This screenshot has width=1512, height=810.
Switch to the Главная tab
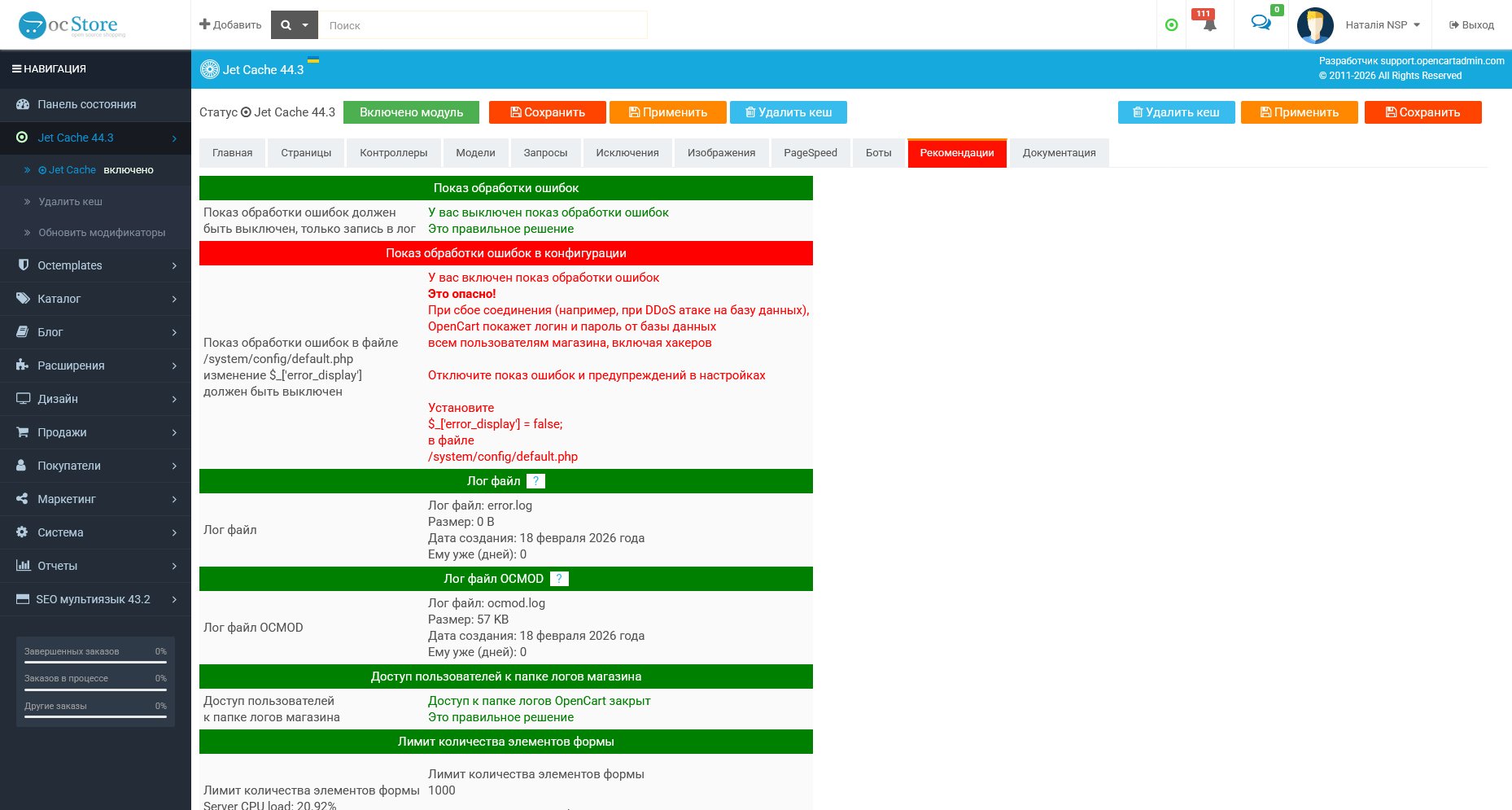[x=233, y=153]
